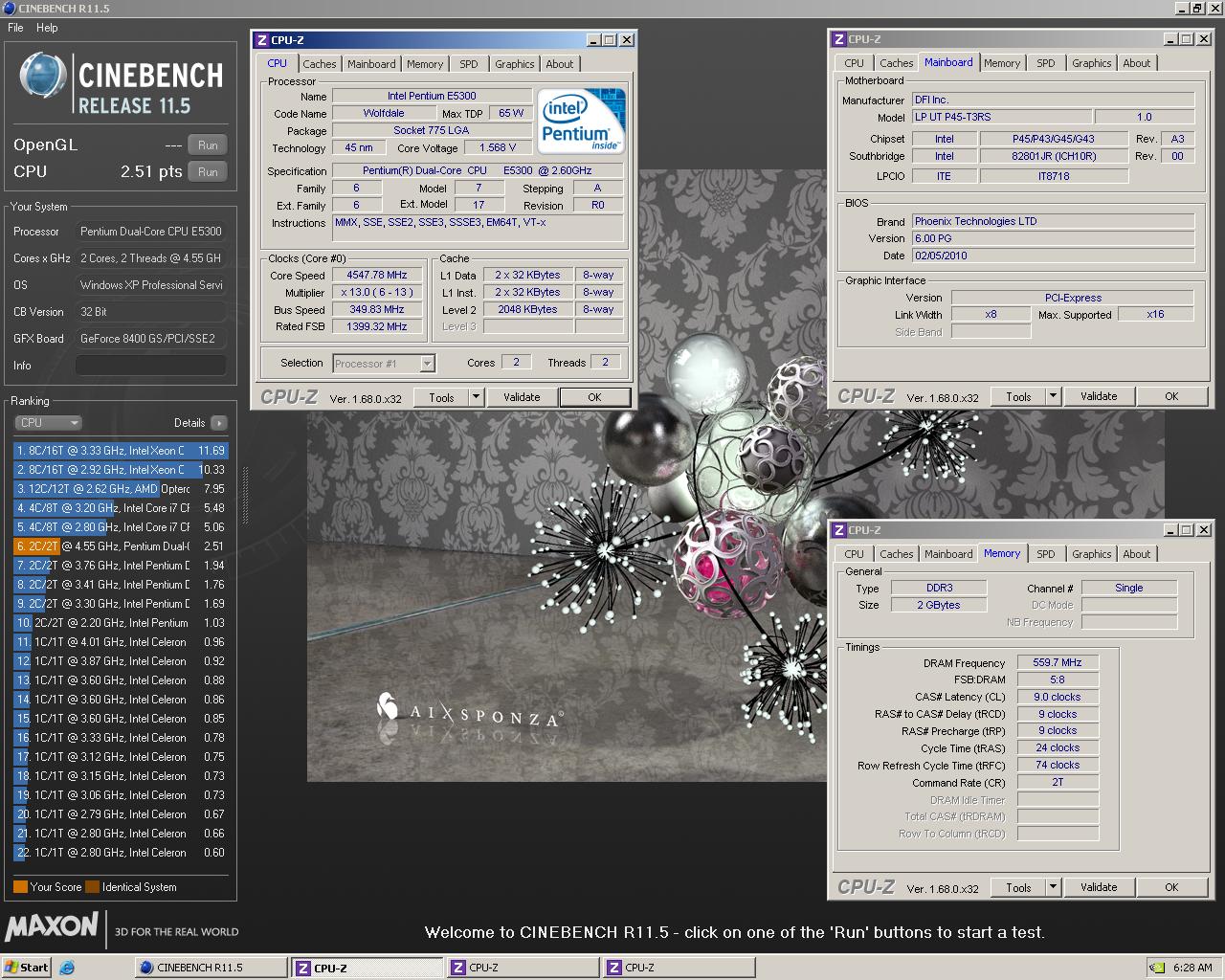
Task: Select ranking row 10 scoring 1.03
Action: click(x=121, y=623)
